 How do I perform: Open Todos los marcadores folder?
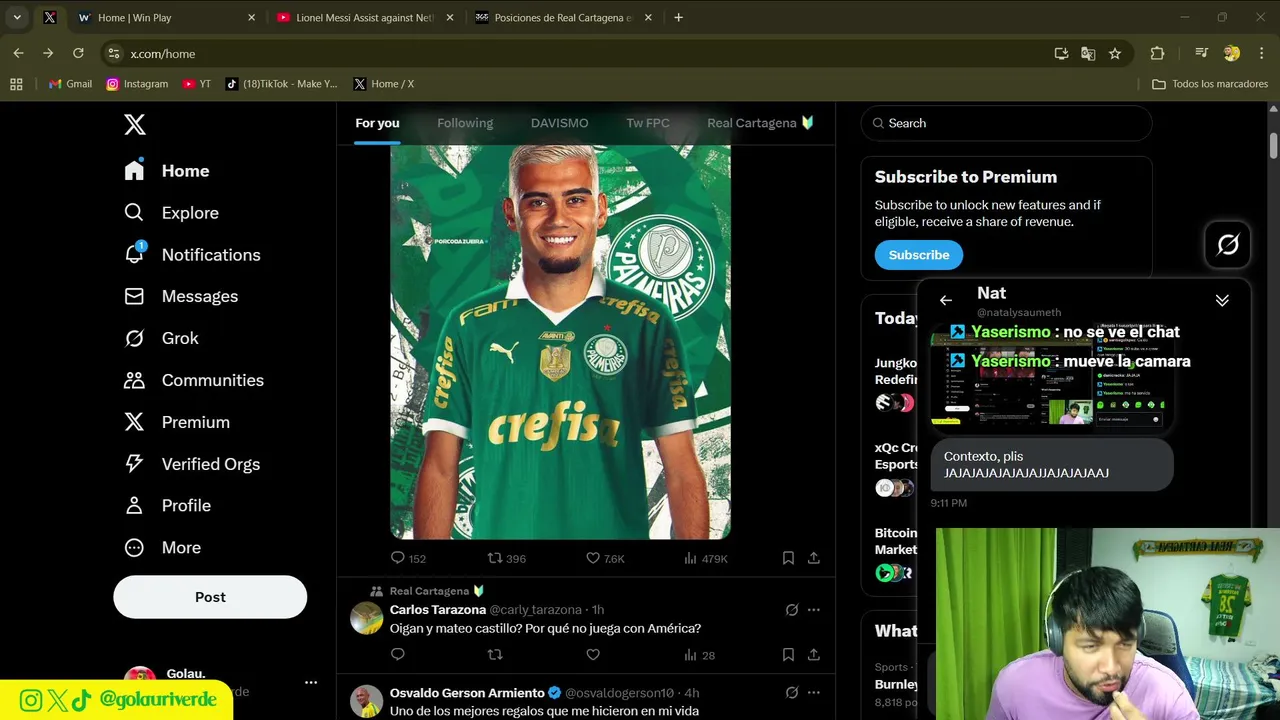coord(1210,84)
